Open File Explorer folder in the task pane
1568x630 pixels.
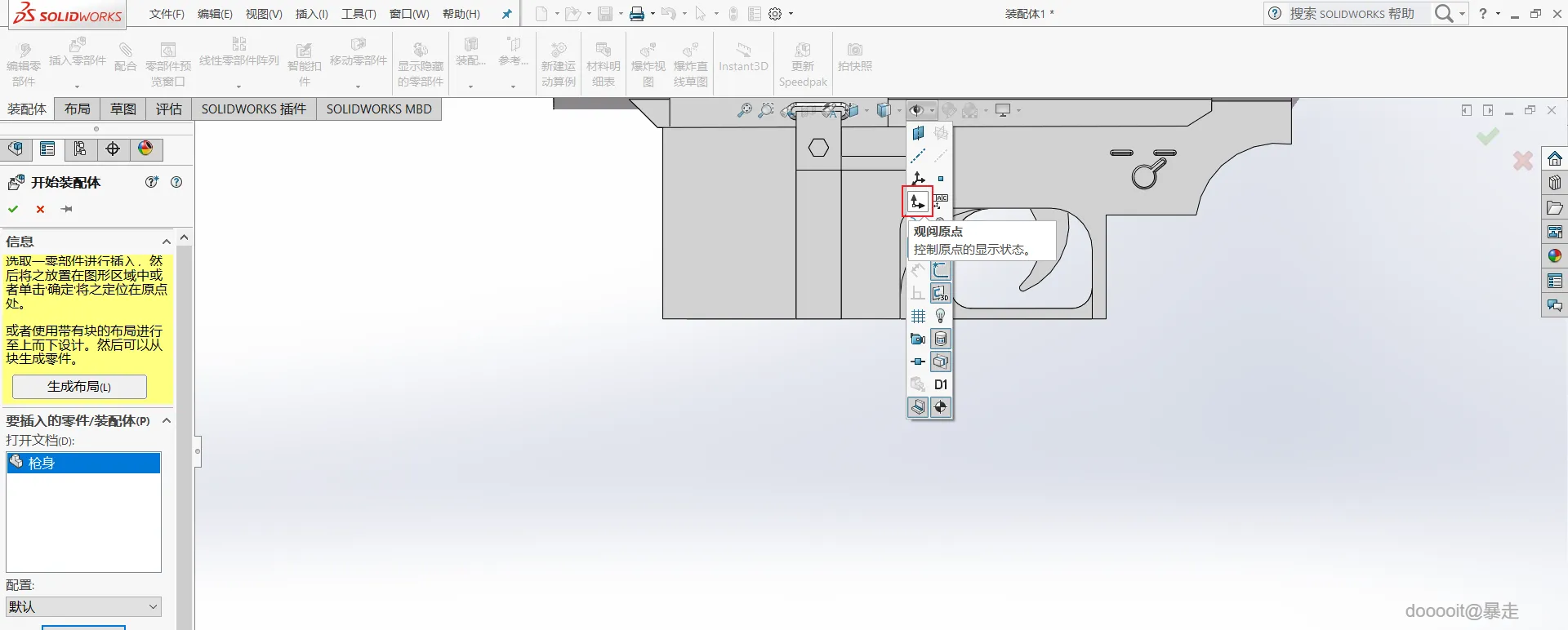point(1554,207)
